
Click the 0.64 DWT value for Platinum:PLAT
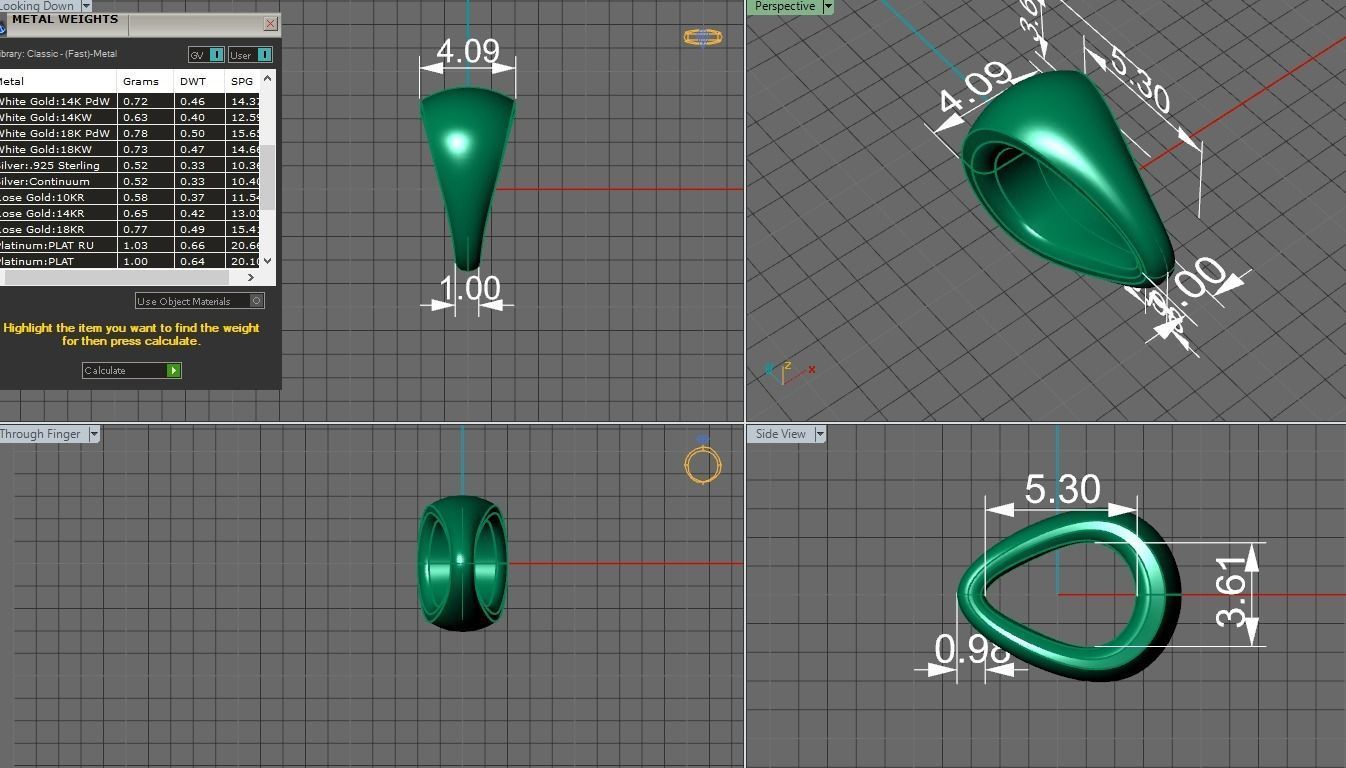[192, 261]
